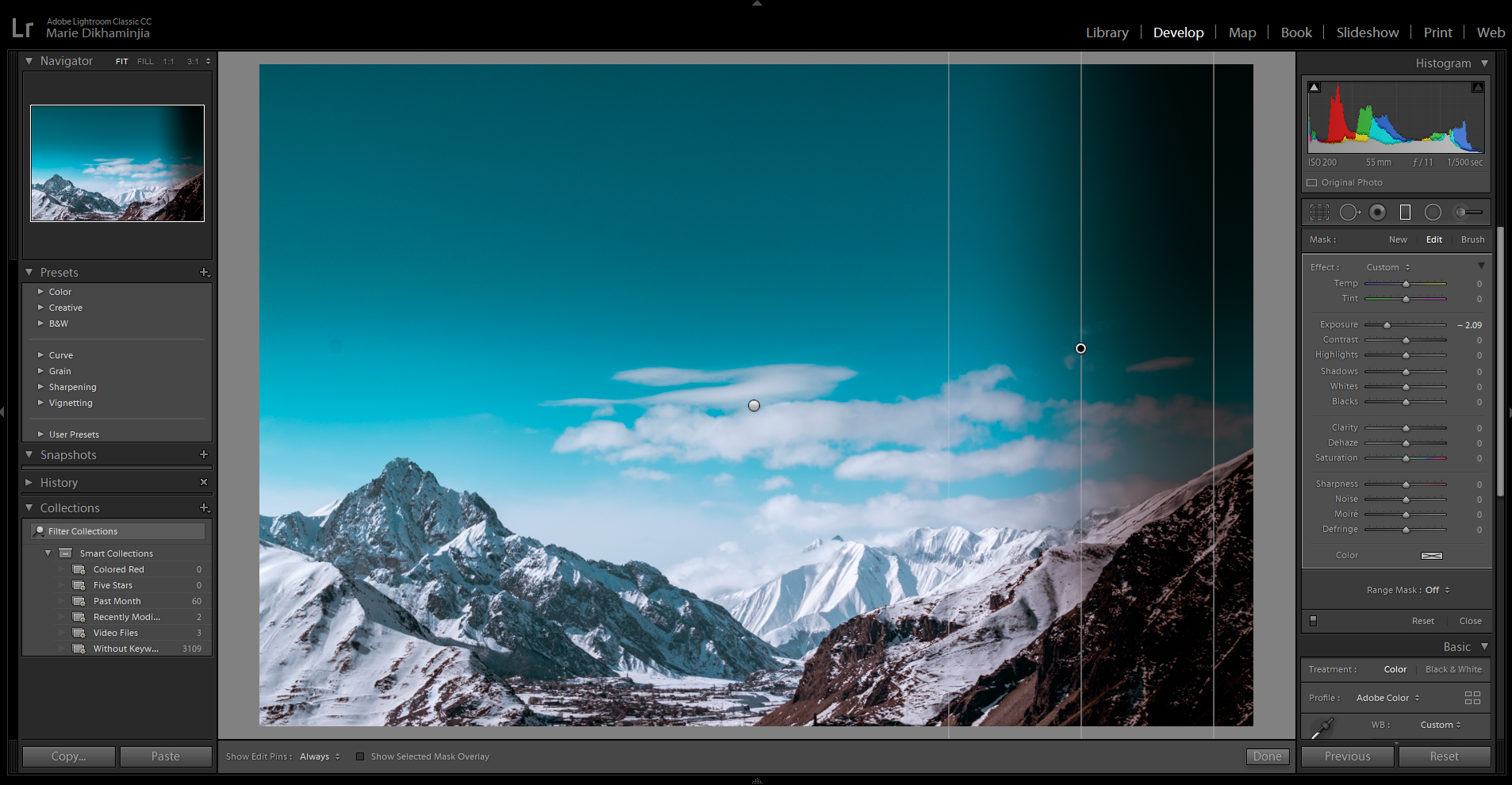1512x785 pixels.
Task: Open the Slideshow module
Action: (1367, 33)
